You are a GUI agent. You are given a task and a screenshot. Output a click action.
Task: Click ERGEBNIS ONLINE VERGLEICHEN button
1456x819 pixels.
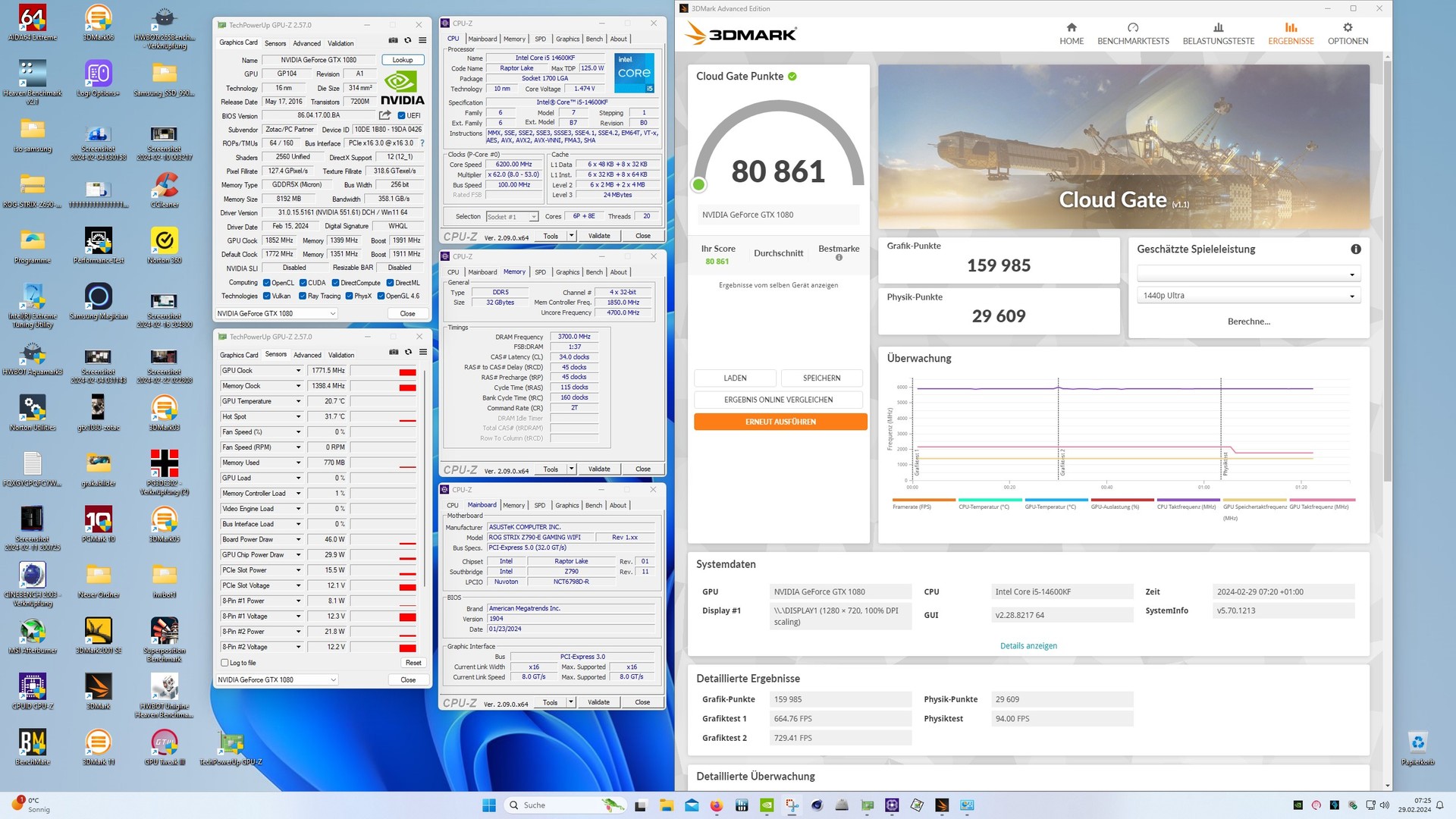pyautogui.click(x=778, y=400)
